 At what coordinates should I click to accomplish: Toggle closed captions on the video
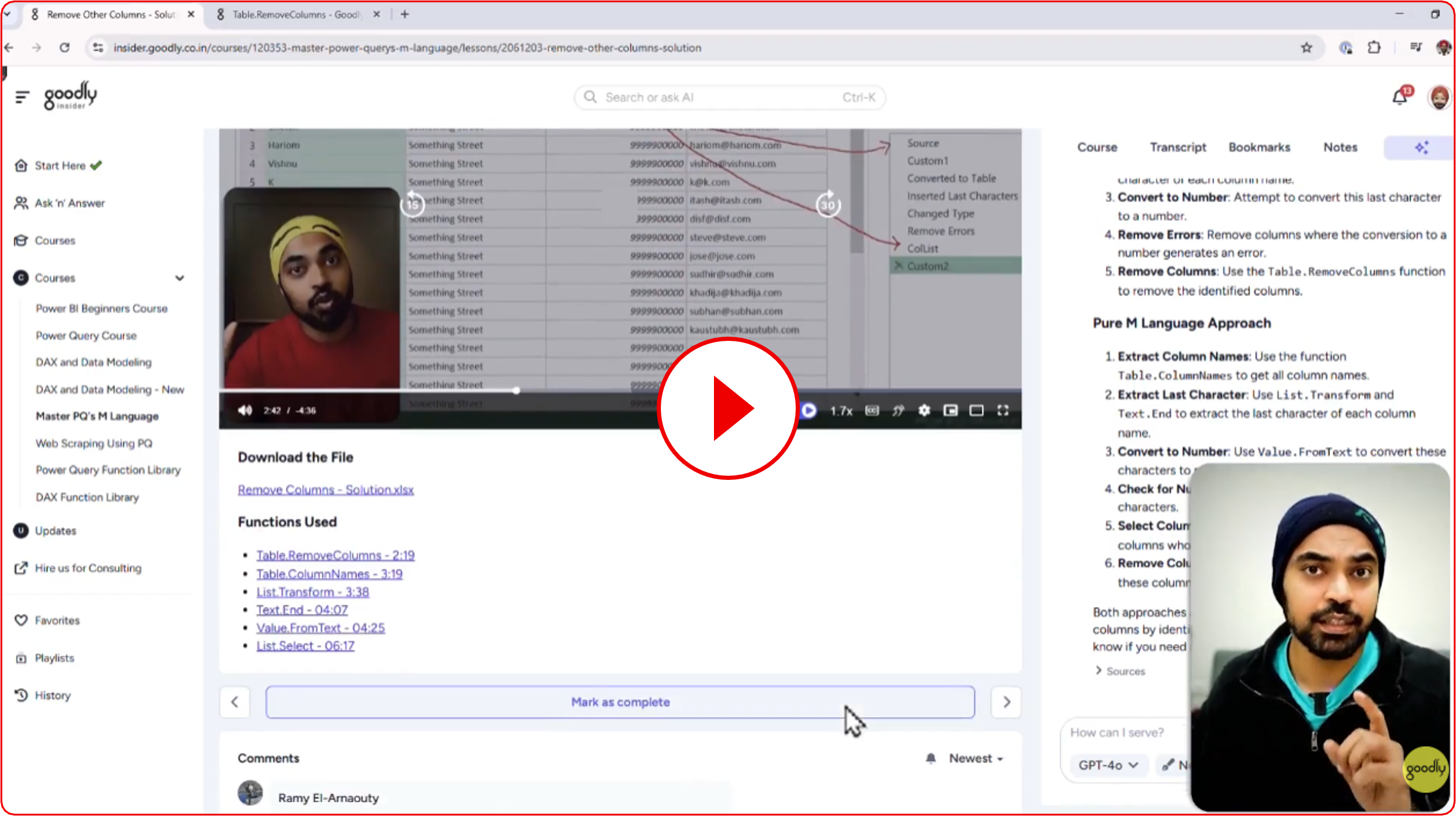[x=872, y=410]
